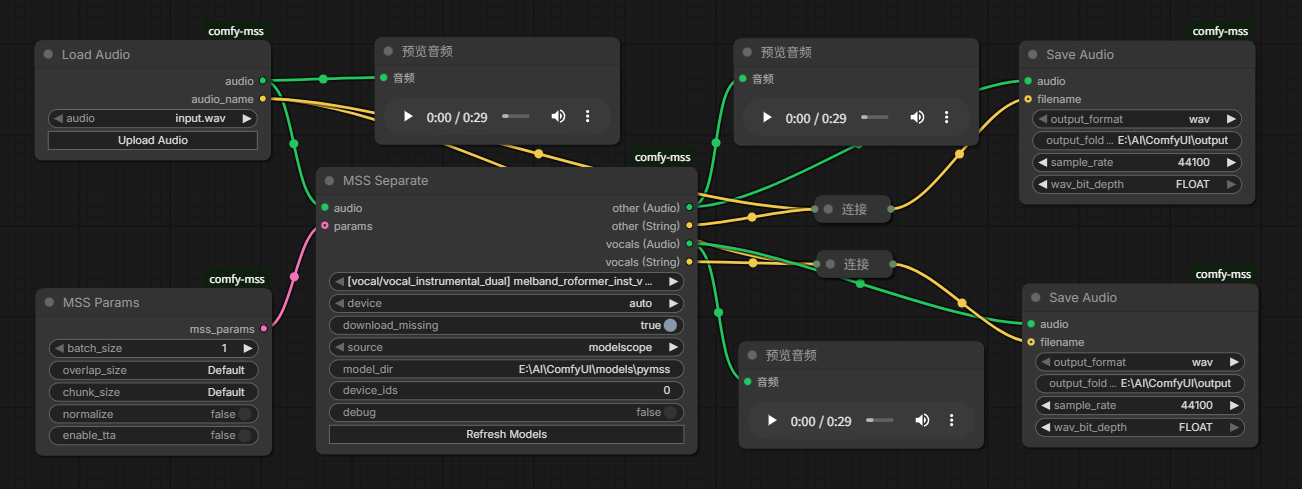This screenshot has height=489, width=1302.
Task: Click the Upload Audio button
Action: point(152,140)
